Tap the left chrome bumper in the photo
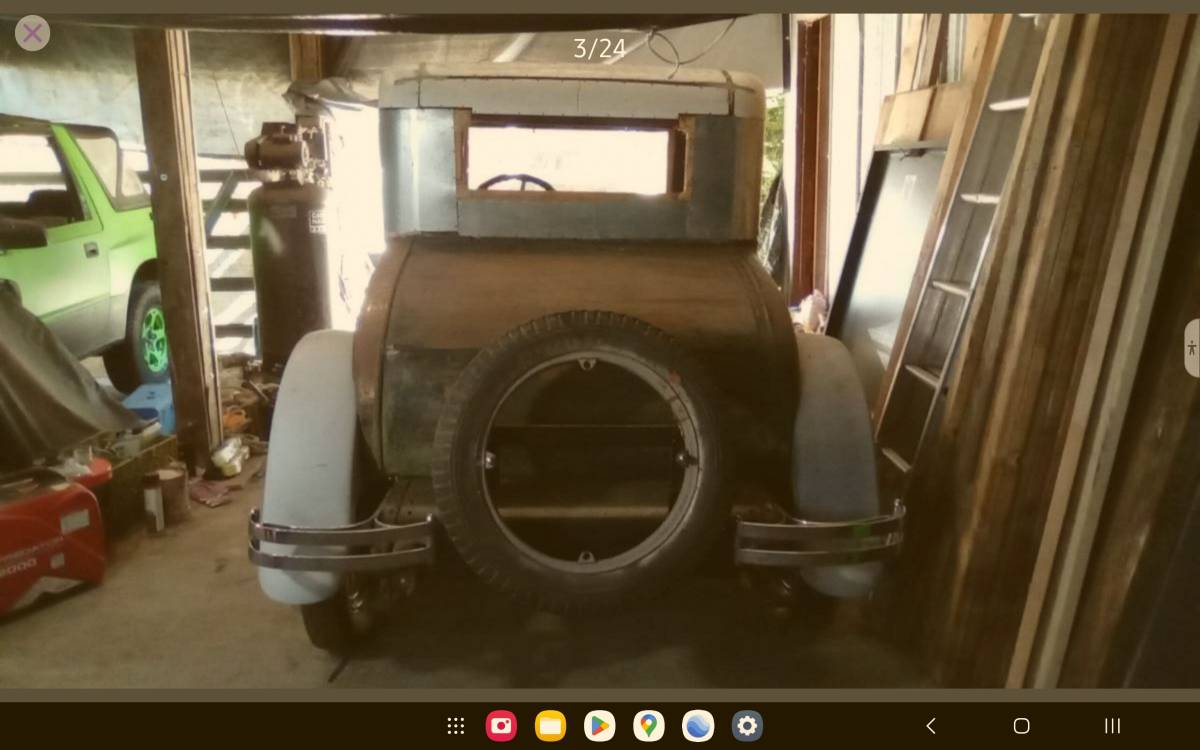Screen dimensions: 1200x750 coord(342,541)
